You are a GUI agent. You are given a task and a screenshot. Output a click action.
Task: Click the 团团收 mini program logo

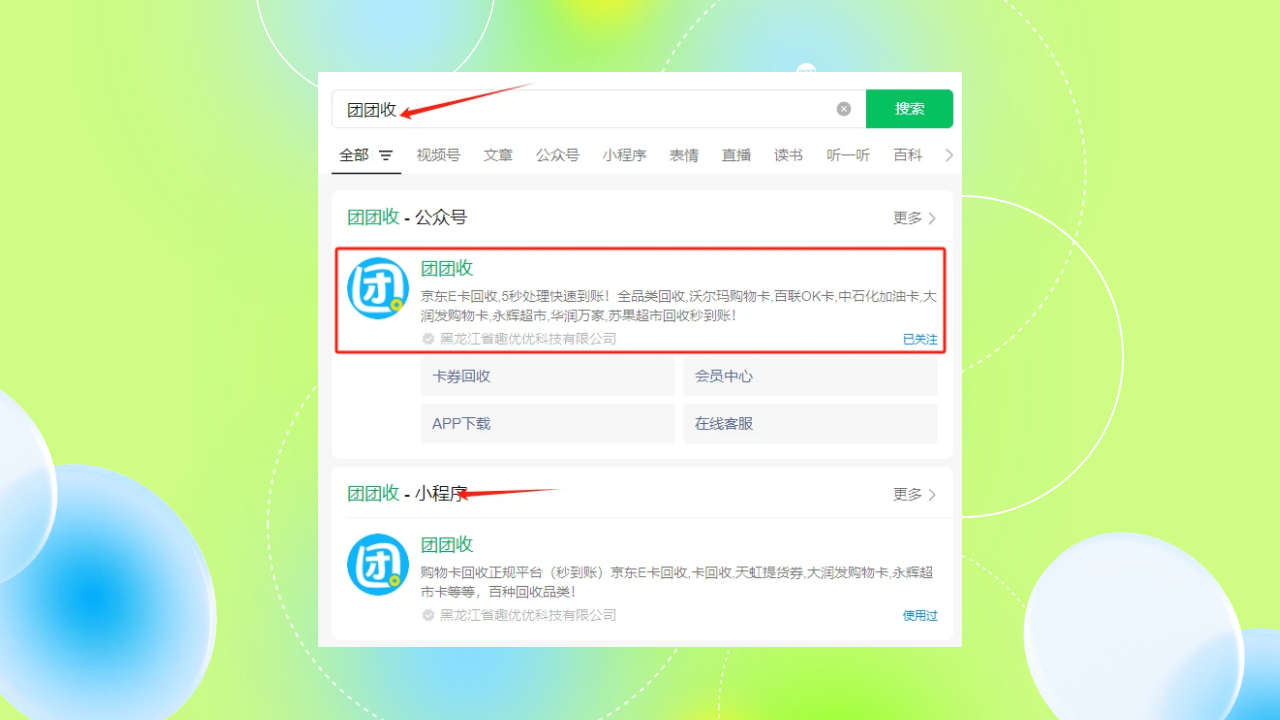[378, 565]
